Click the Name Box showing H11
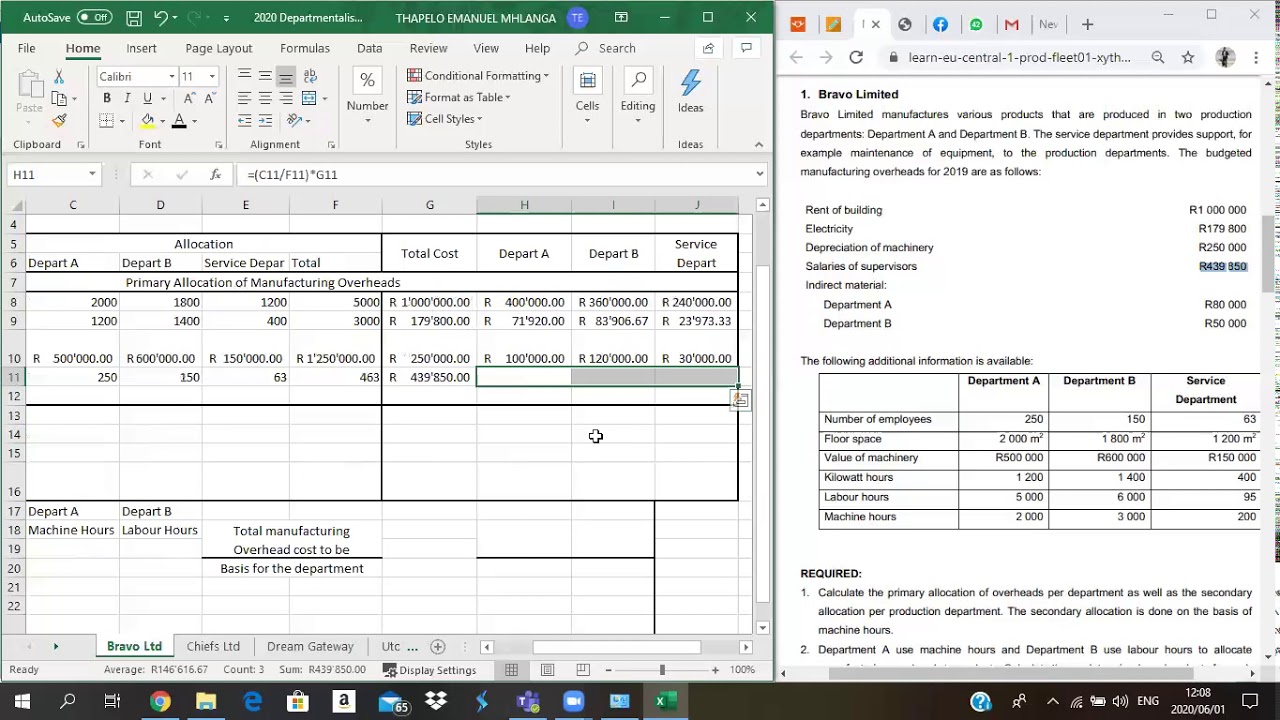This screenshot has width=1280, height=720. click(47, 174)
